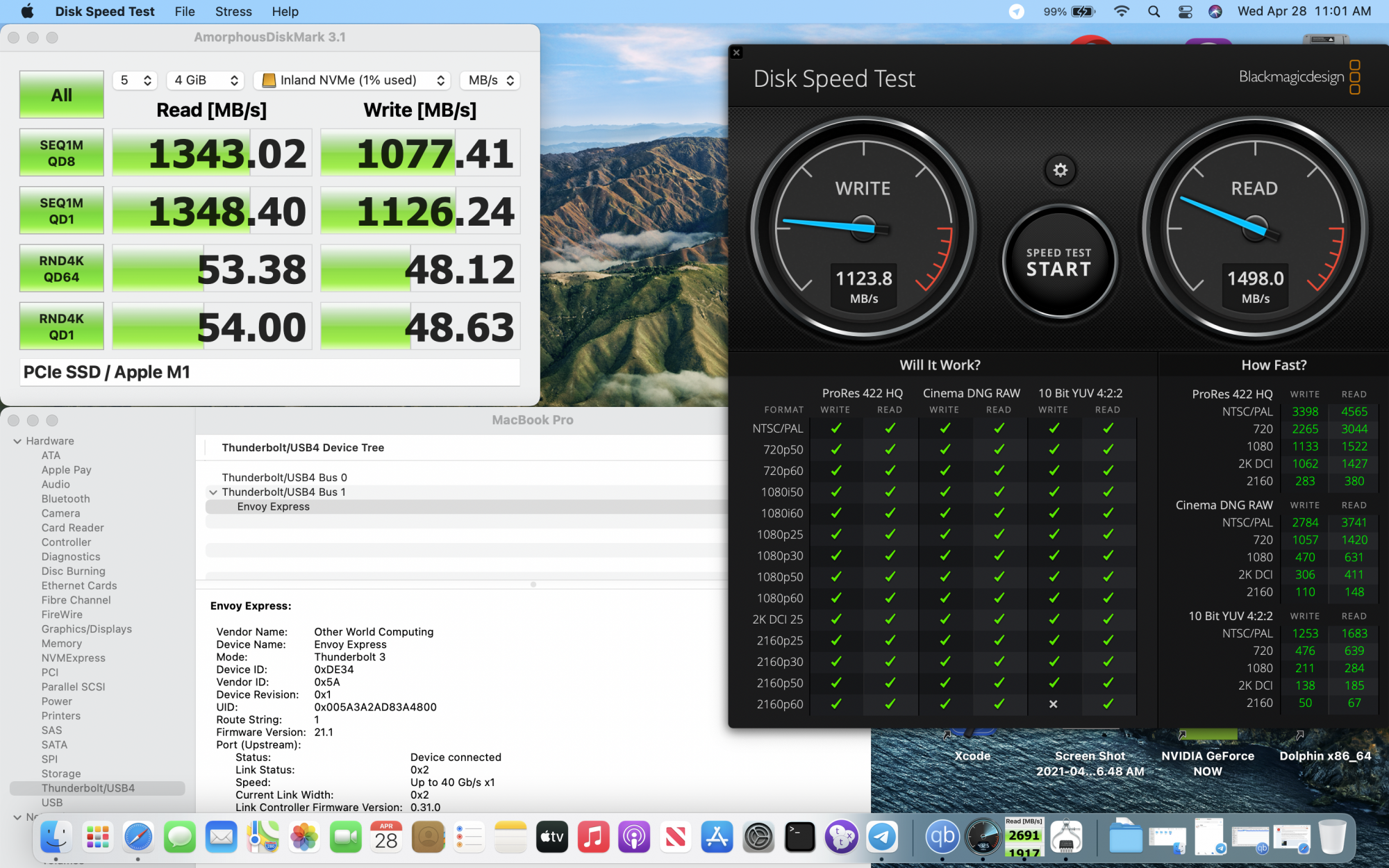Collapse the Hardware sidebar section
Screen dimensions: 1389x868
[x=17, y=441]
